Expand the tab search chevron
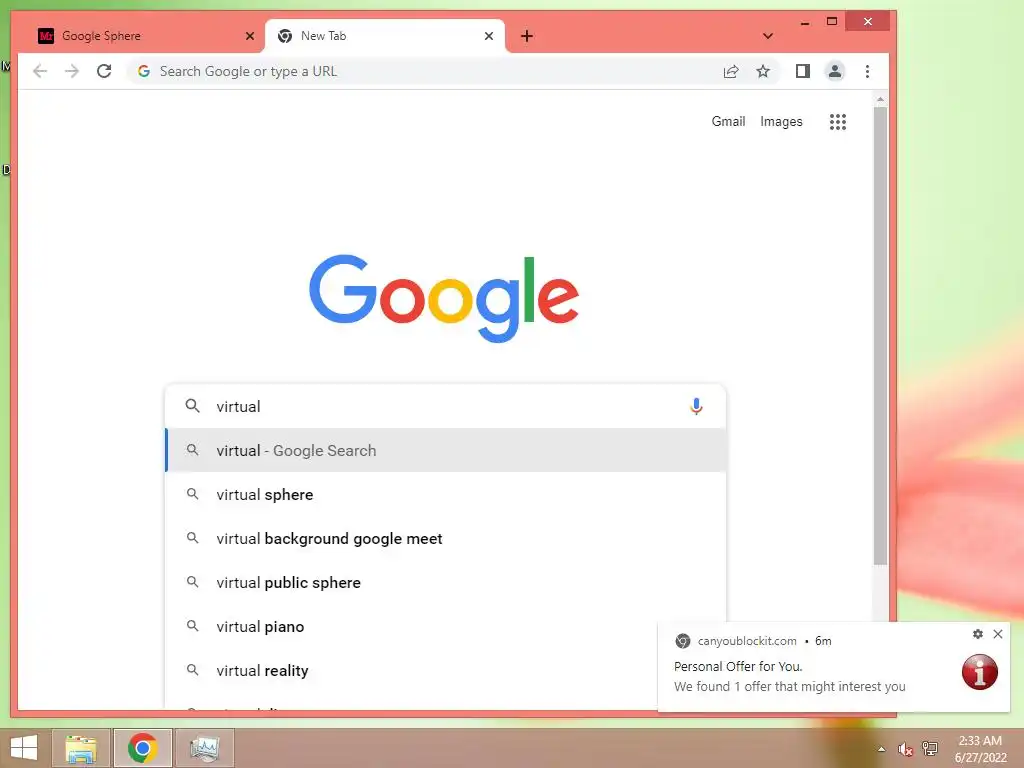Screen dimensions: 1024x768 point(768,36)
